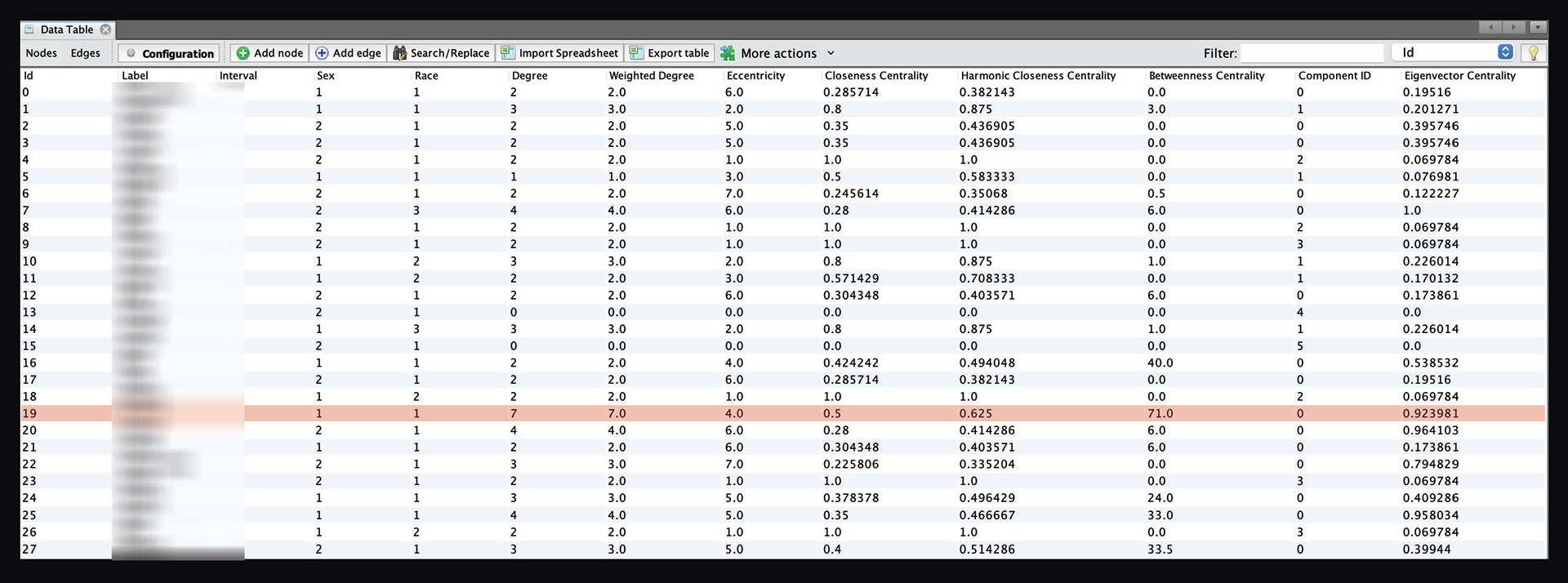This screenshot has width=1568, height=583.
Task: Click the Export table button
Action: pos(670,53)
